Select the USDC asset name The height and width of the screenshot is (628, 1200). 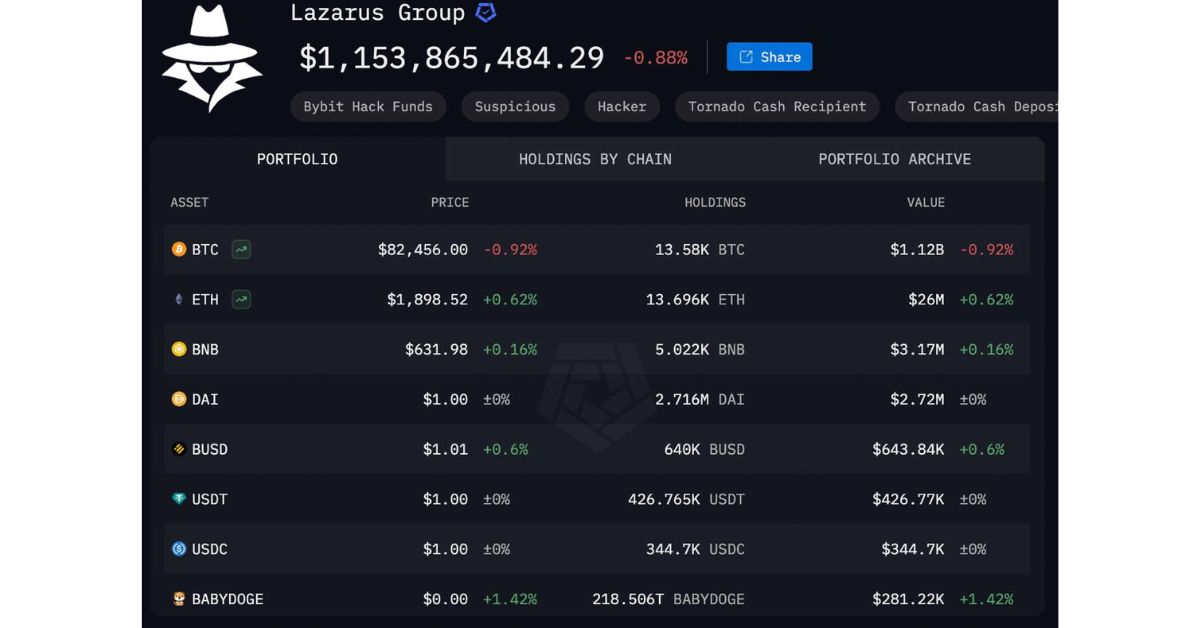tap(210, 549)
